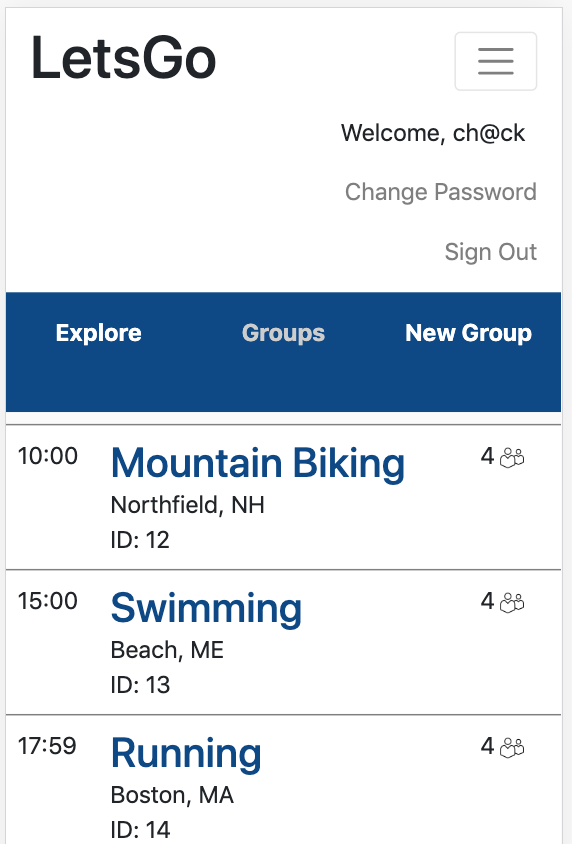Image resolution: width=572 pixels, height=844 pixels.
Task: Open the Change Password link
Action: (441, 192)
